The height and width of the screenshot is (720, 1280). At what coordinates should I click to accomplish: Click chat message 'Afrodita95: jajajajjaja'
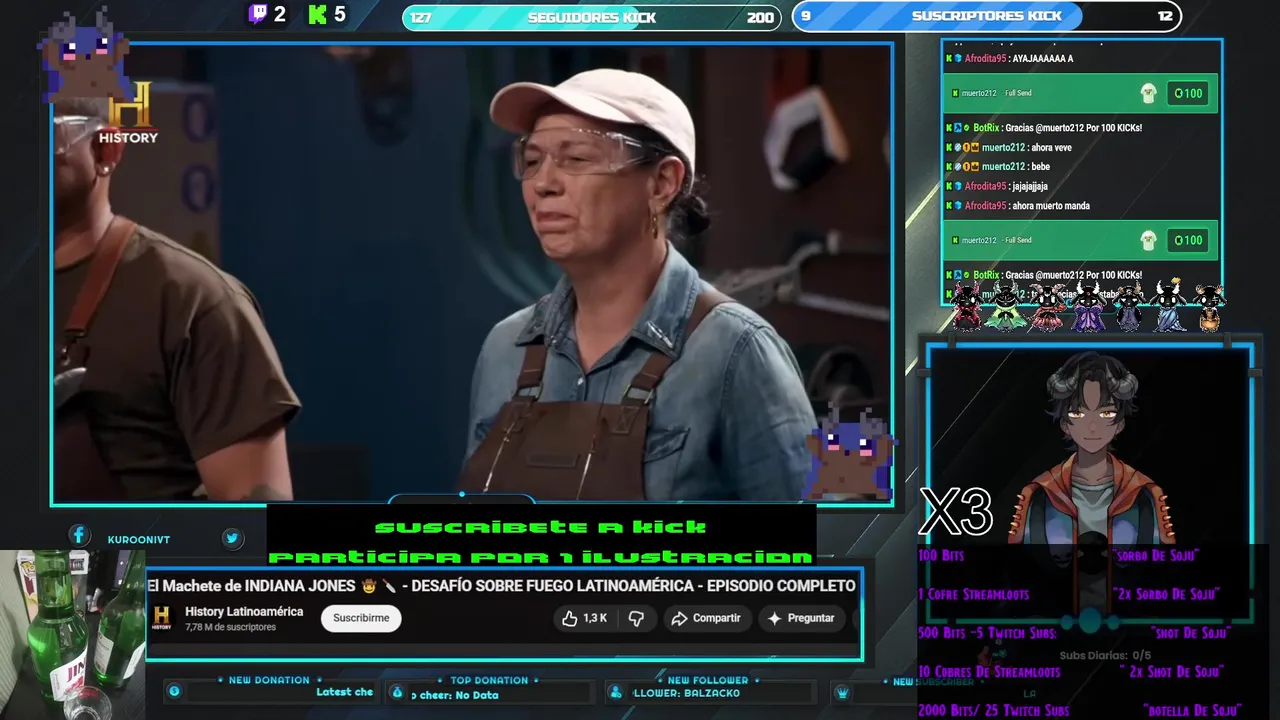pyautogui.click(x=998, y=186)
